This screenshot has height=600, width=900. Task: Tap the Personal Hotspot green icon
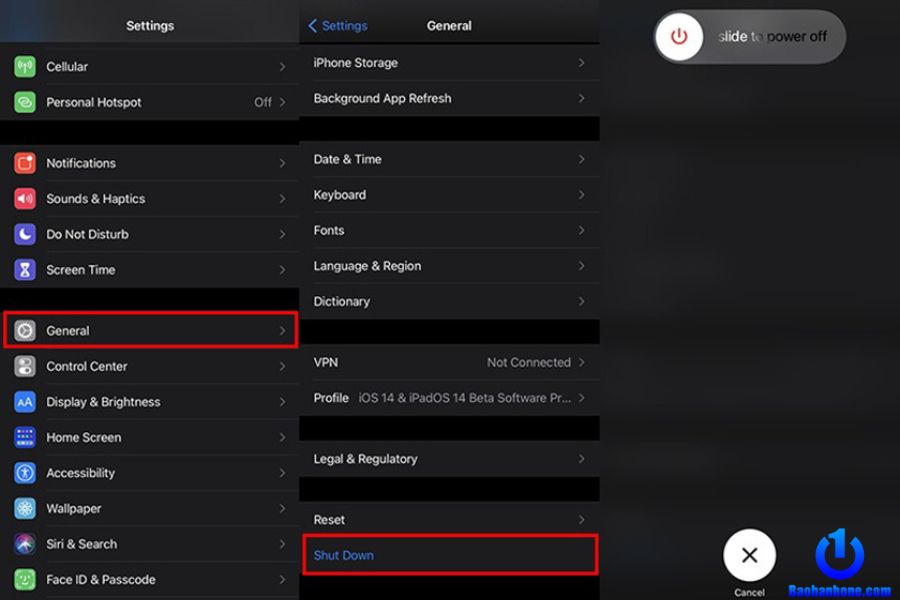pos(25,102)
